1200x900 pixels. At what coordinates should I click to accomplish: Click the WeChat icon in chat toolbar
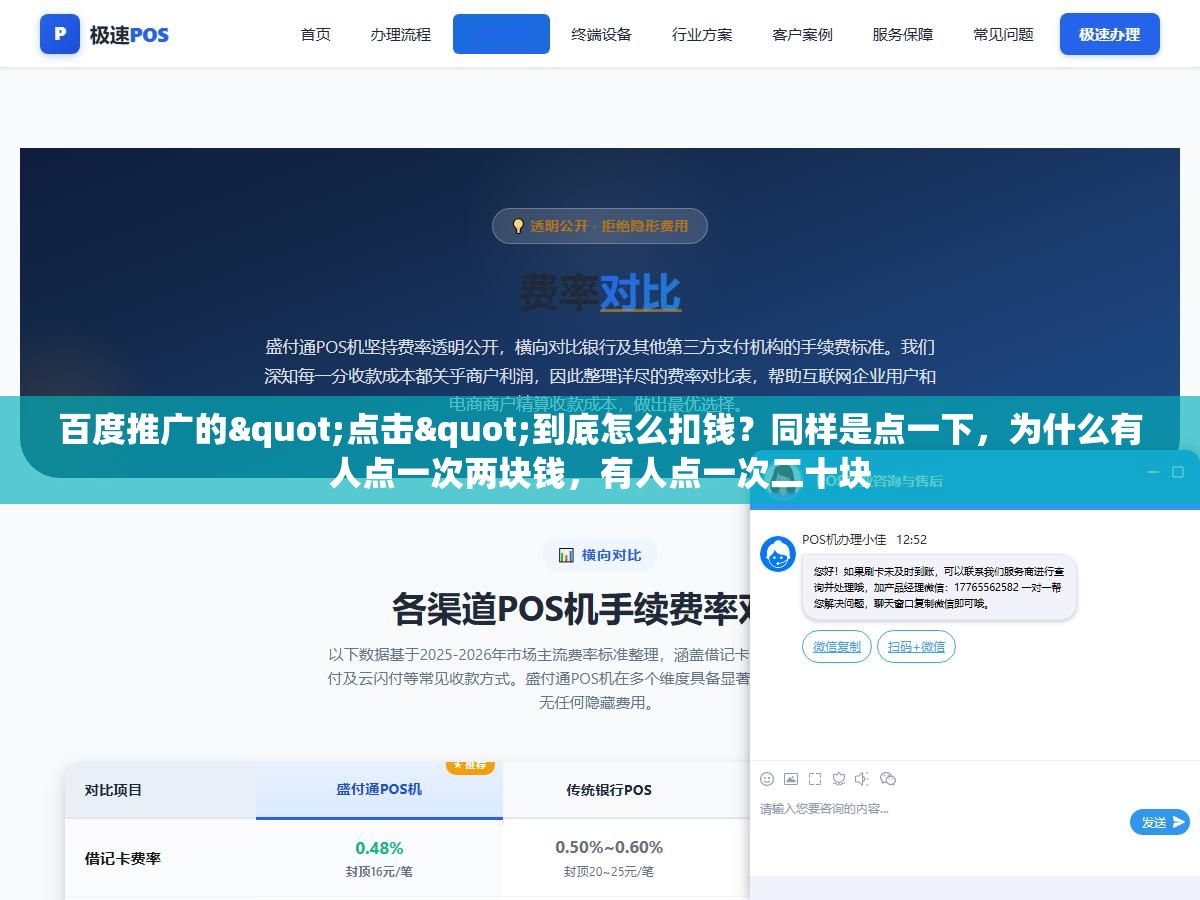888,779
